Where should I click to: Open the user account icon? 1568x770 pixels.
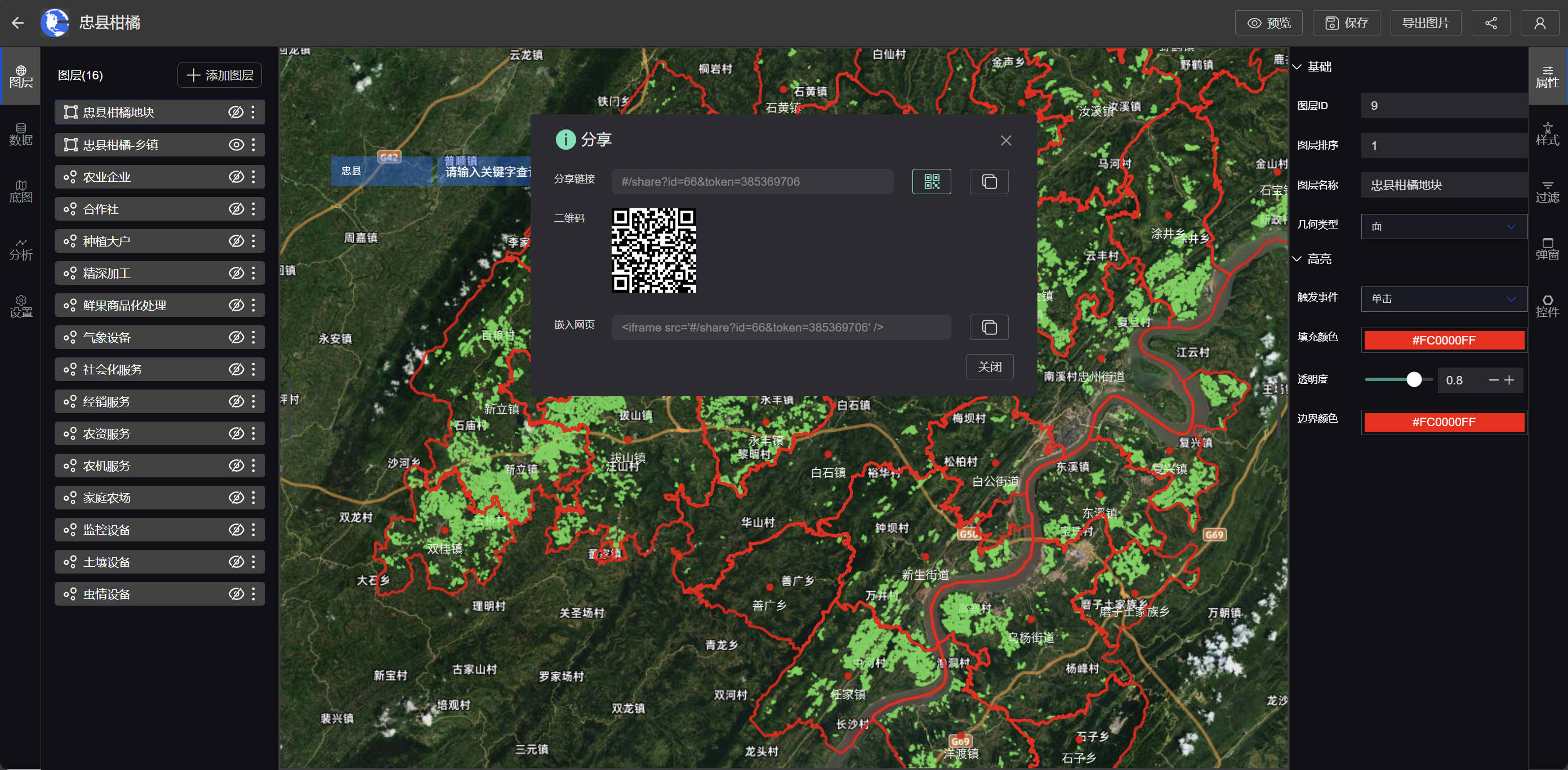1539,23
